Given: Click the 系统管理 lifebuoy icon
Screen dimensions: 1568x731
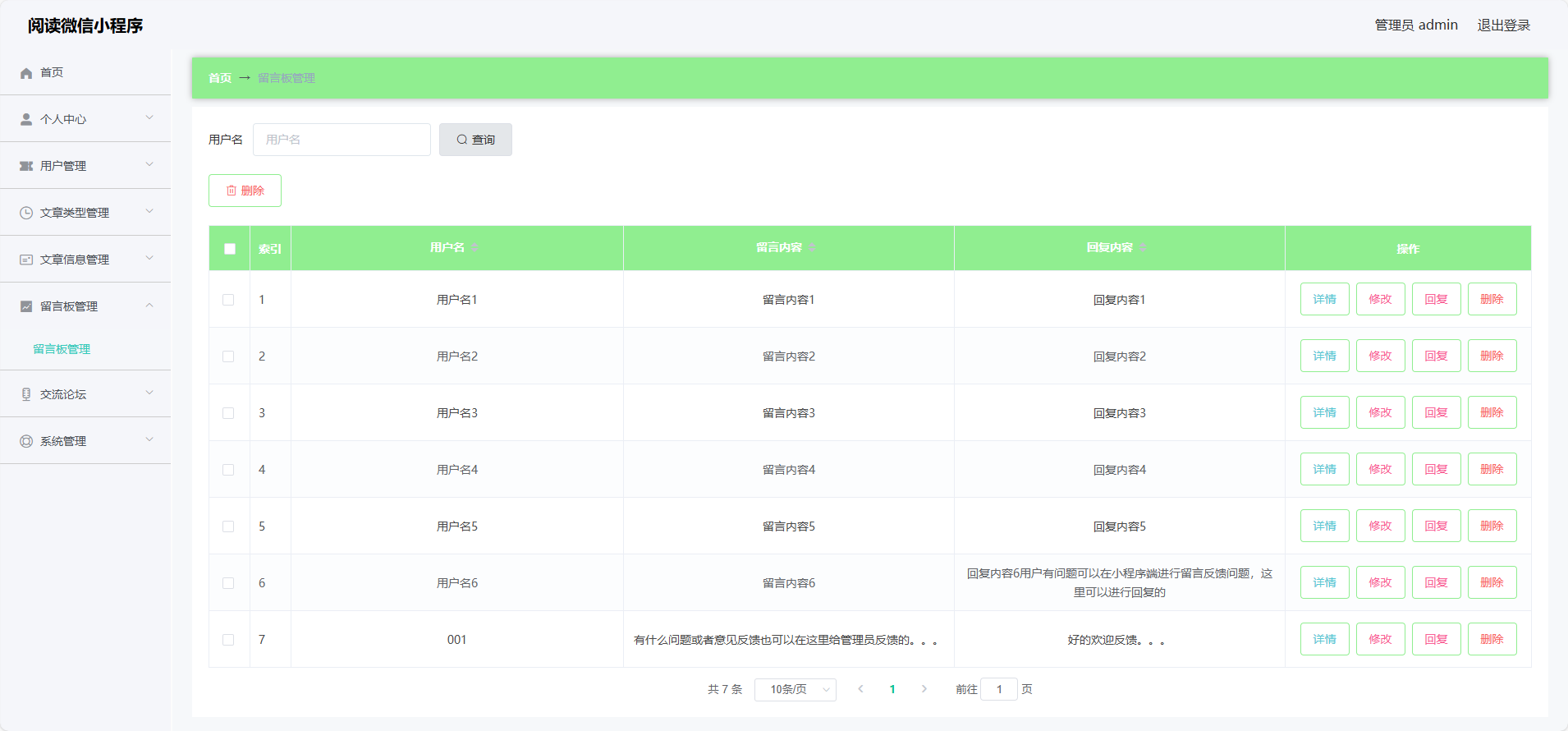Looking at the screenshot, I should (26, 442).
